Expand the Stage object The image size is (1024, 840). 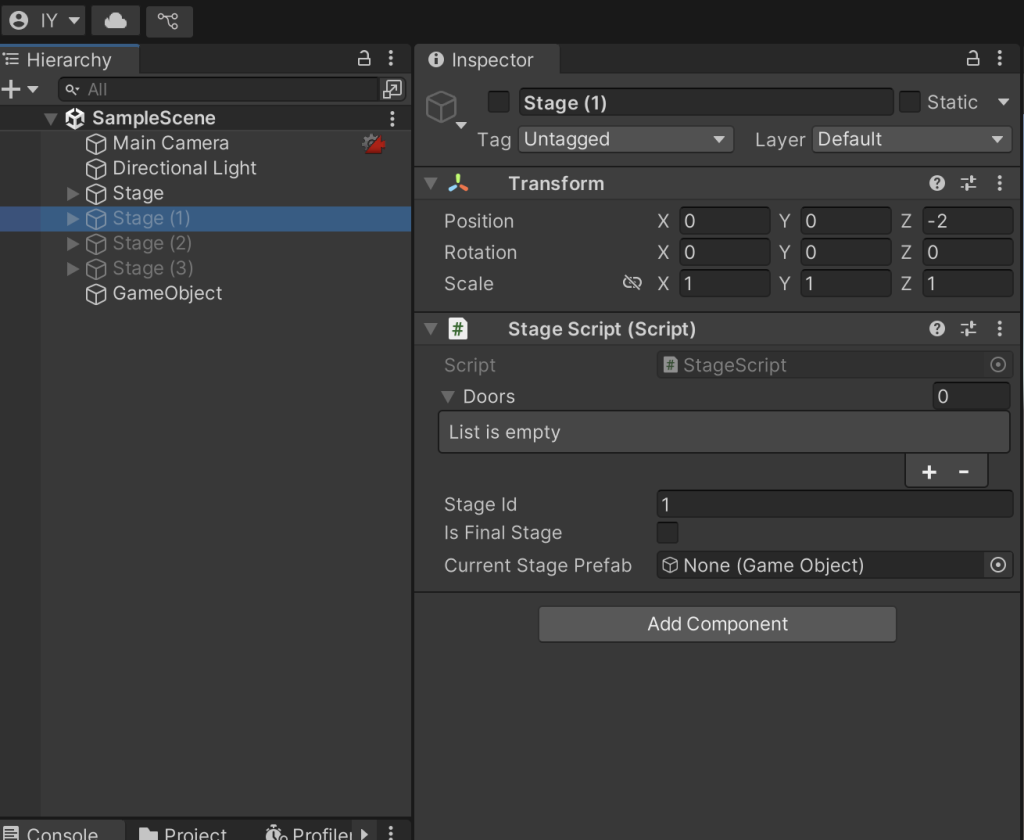(72, 193)
